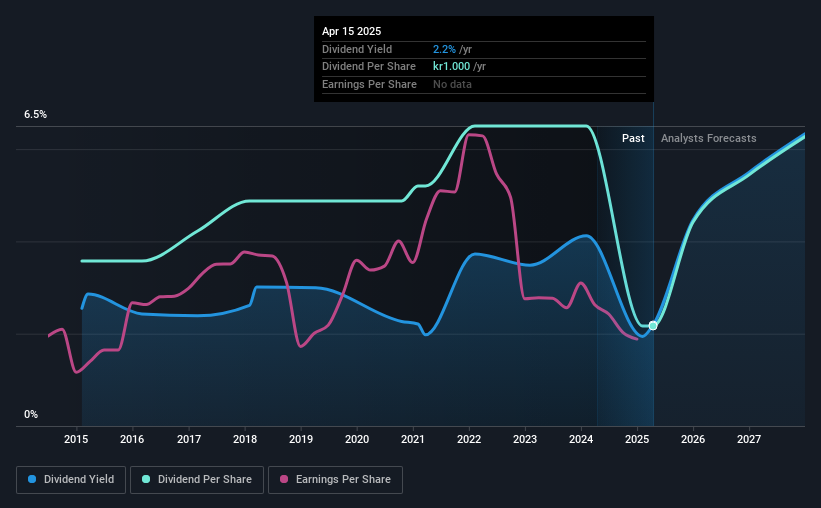Click the 6.5% y-axis label
This screenshot has width=821, height=508.
tap(35, 115)
